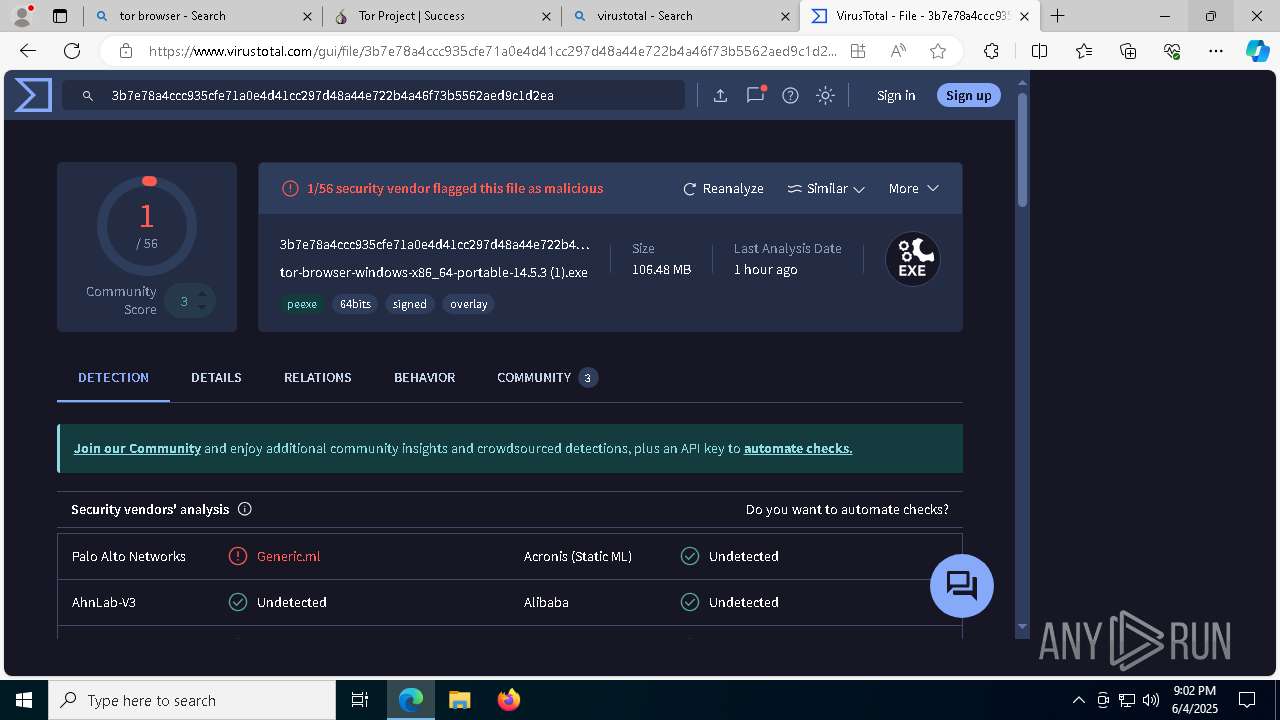Click the Alibaba vendor name
This screenshot has height=720, width=1280.
click(546, 602)
